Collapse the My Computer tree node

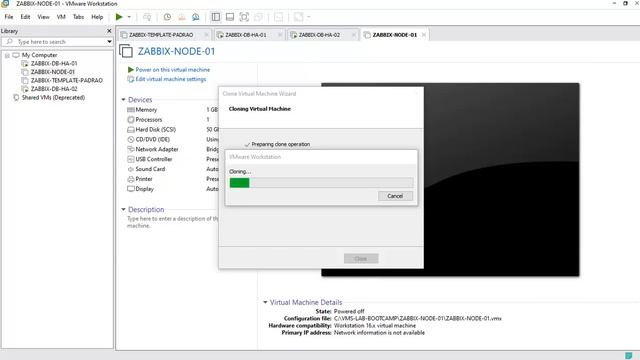pyautogui.click(x=7, y=55)
